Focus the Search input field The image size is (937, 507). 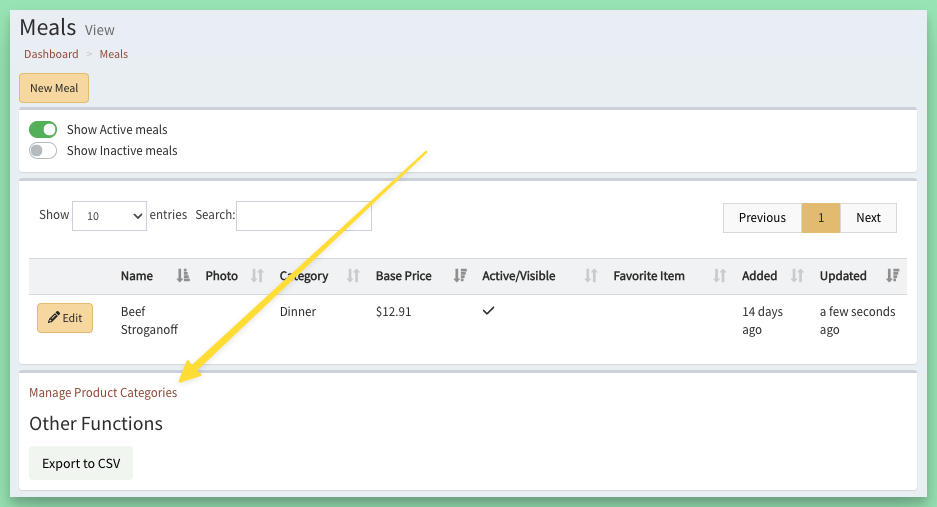pyautogui.click(x=304, y=216)
